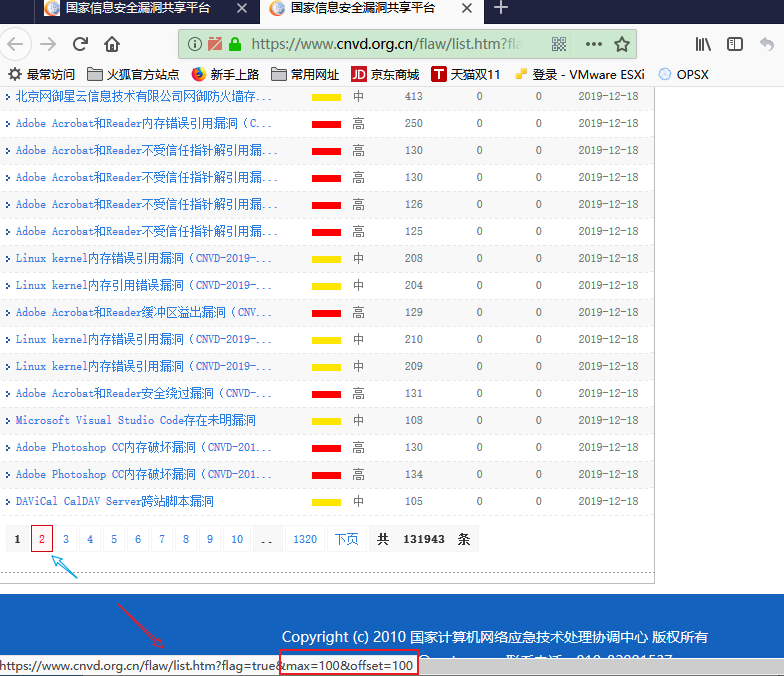Switch to the first 国家信息安全漏洞共享平台 tab
This screenshot has width=784, height=676.
[x=138, y=8]
